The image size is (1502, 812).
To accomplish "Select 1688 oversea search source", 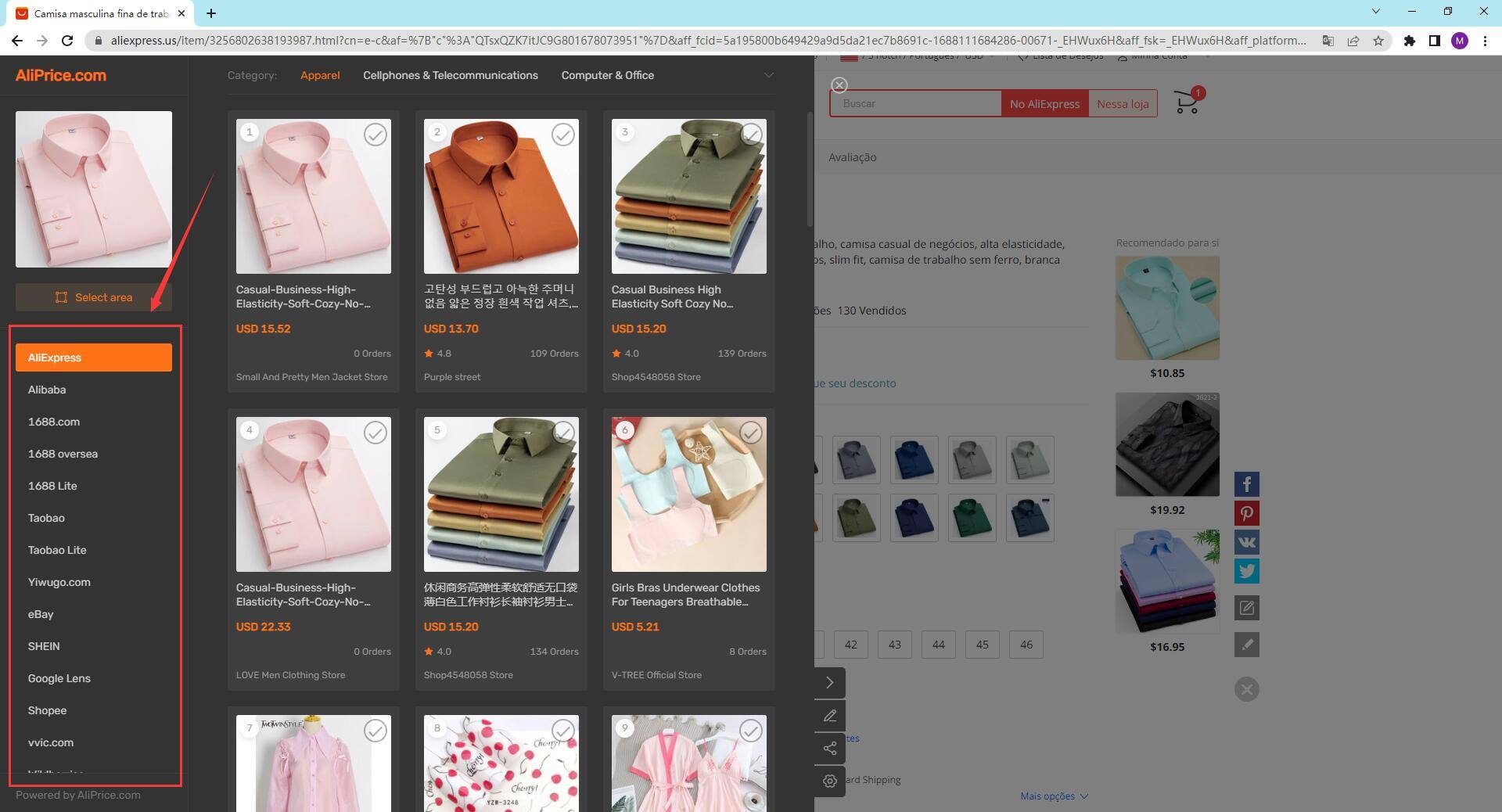I will click(94, 454).
